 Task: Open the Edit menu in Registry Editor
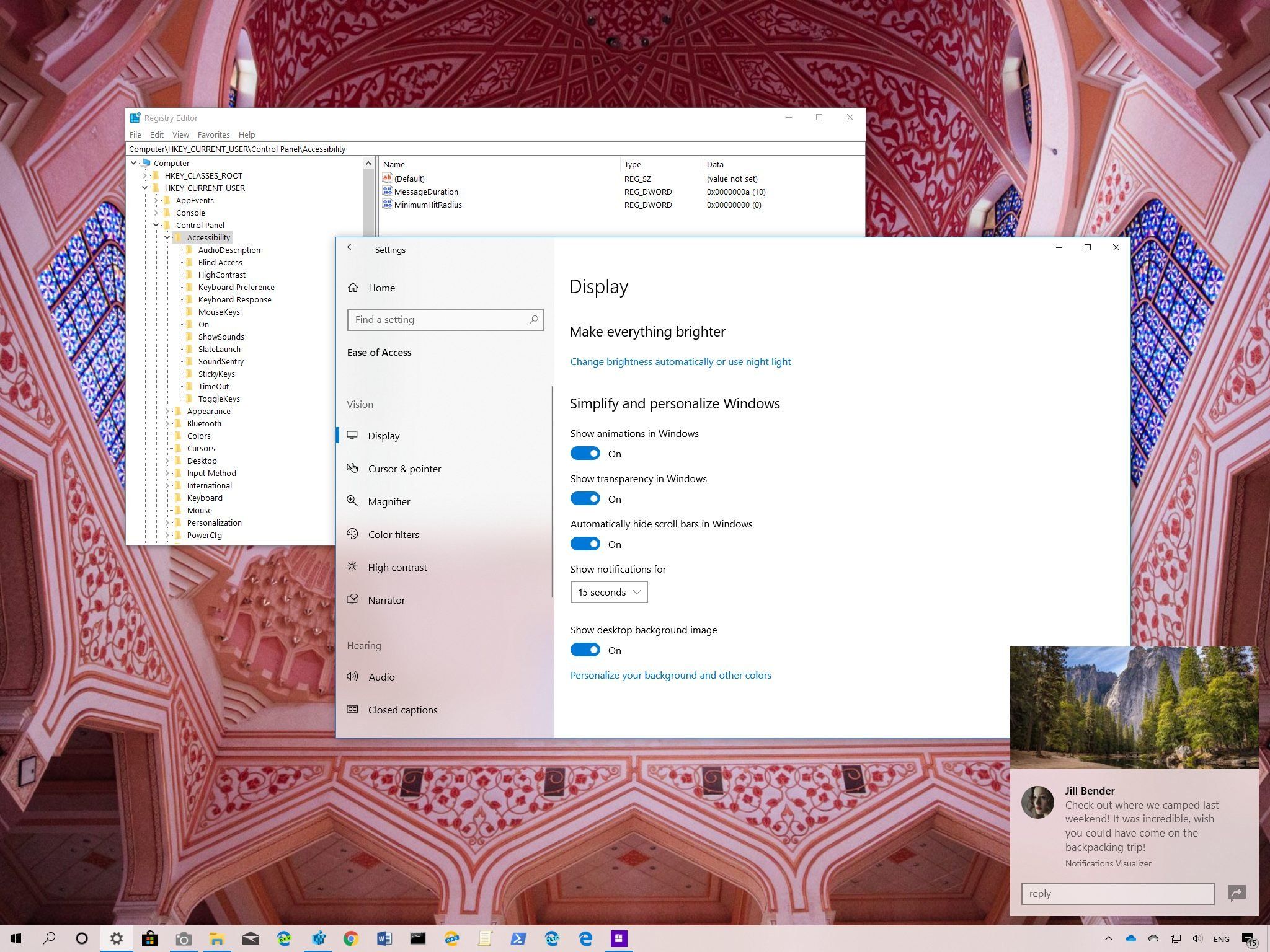click(156, 134)
